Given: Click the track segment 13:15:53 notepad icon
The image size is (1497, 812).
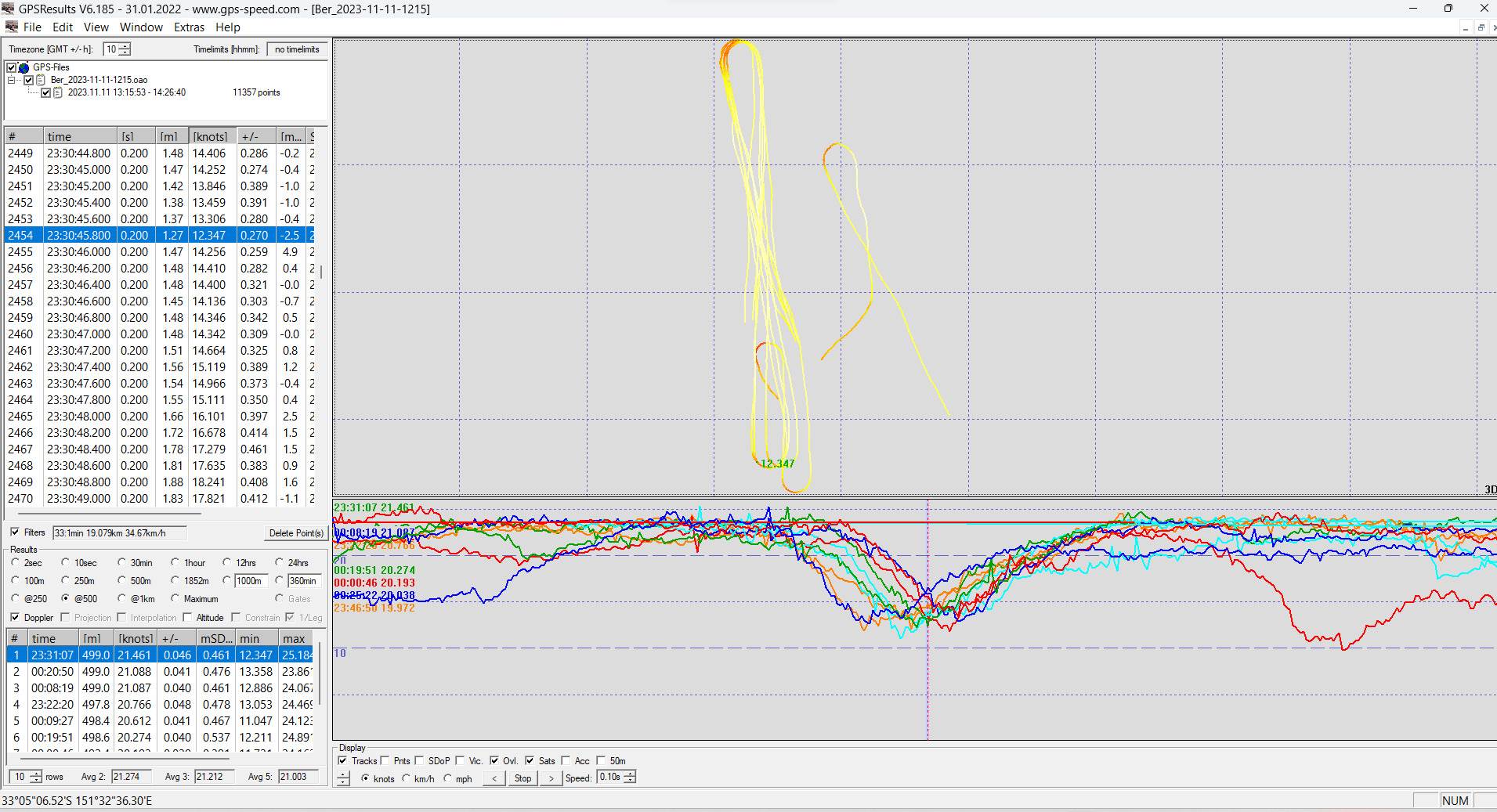Looking at the screenshot, I should pos(58,92).
